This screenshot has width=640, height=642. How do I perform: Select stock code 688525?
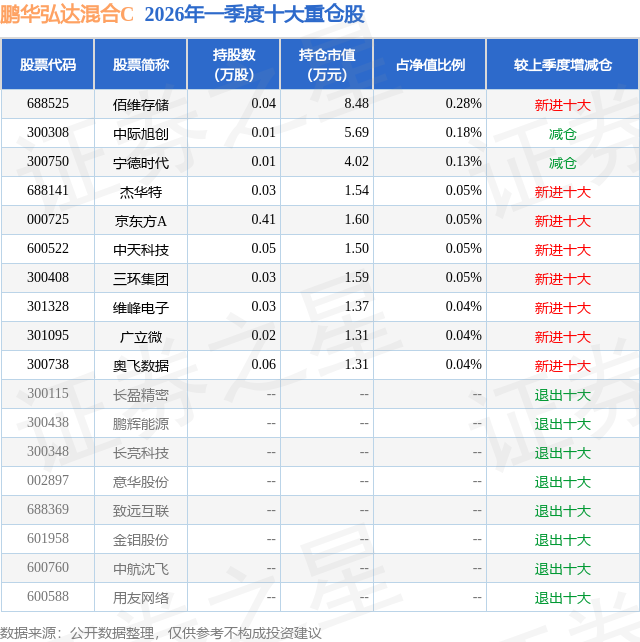tap(48, 104)
